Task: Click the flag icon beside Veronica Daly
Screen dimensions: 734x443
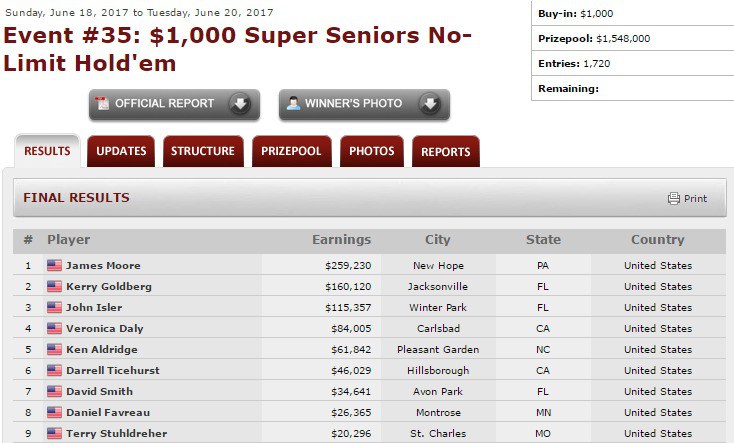Action: tap(54, 329)
